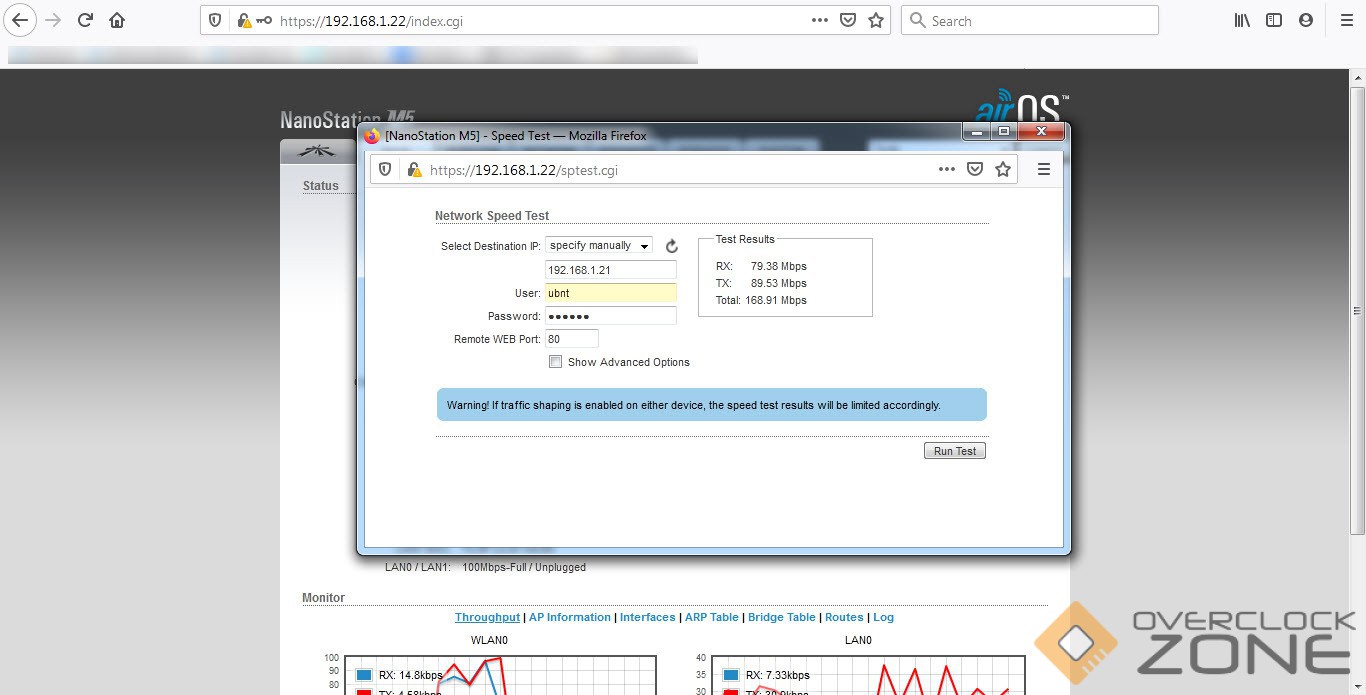Open the Bridge Table link
This screenshot has height=695, width=1366.
click(782, 617)
